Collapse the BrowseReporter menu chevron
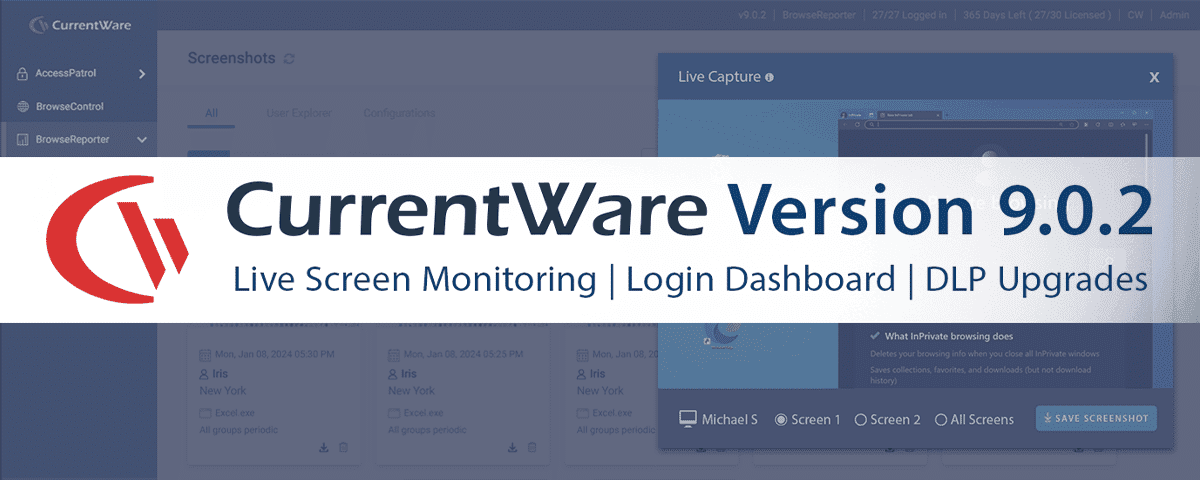The width and height of the screenshot is (1200, 480). click(x=142, y=140)
